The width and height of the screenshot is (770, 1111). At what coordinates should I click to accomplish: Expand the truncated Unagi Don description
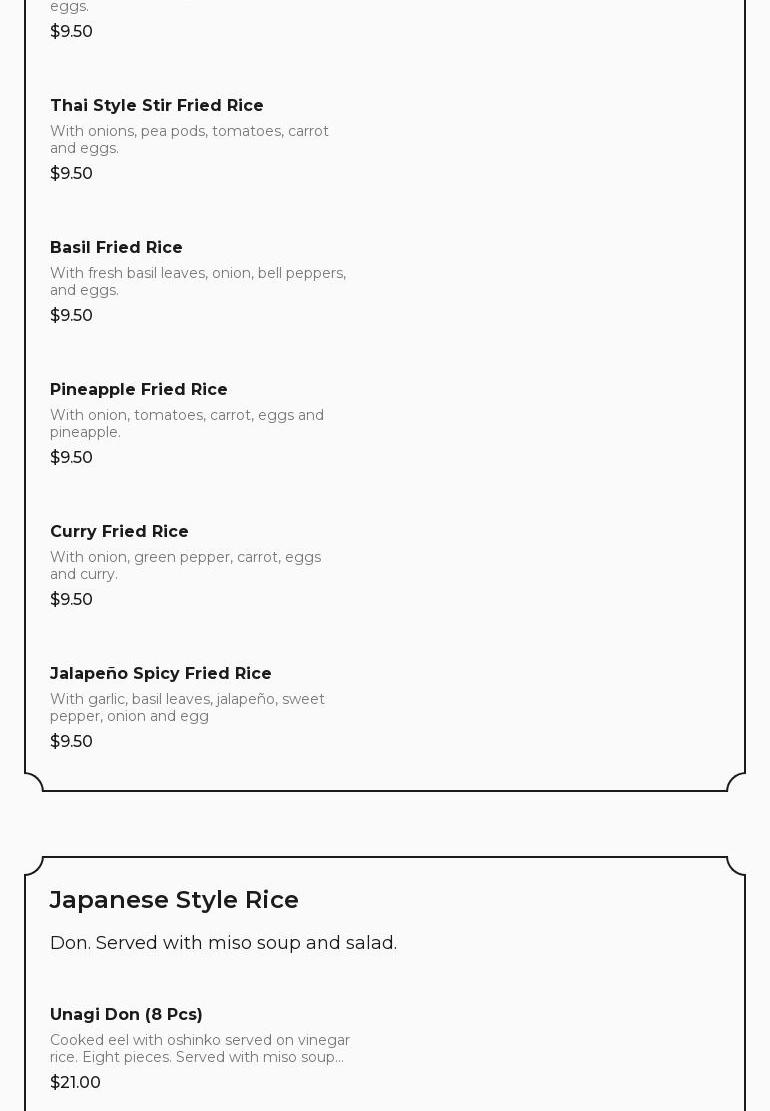coord(200,1048)
